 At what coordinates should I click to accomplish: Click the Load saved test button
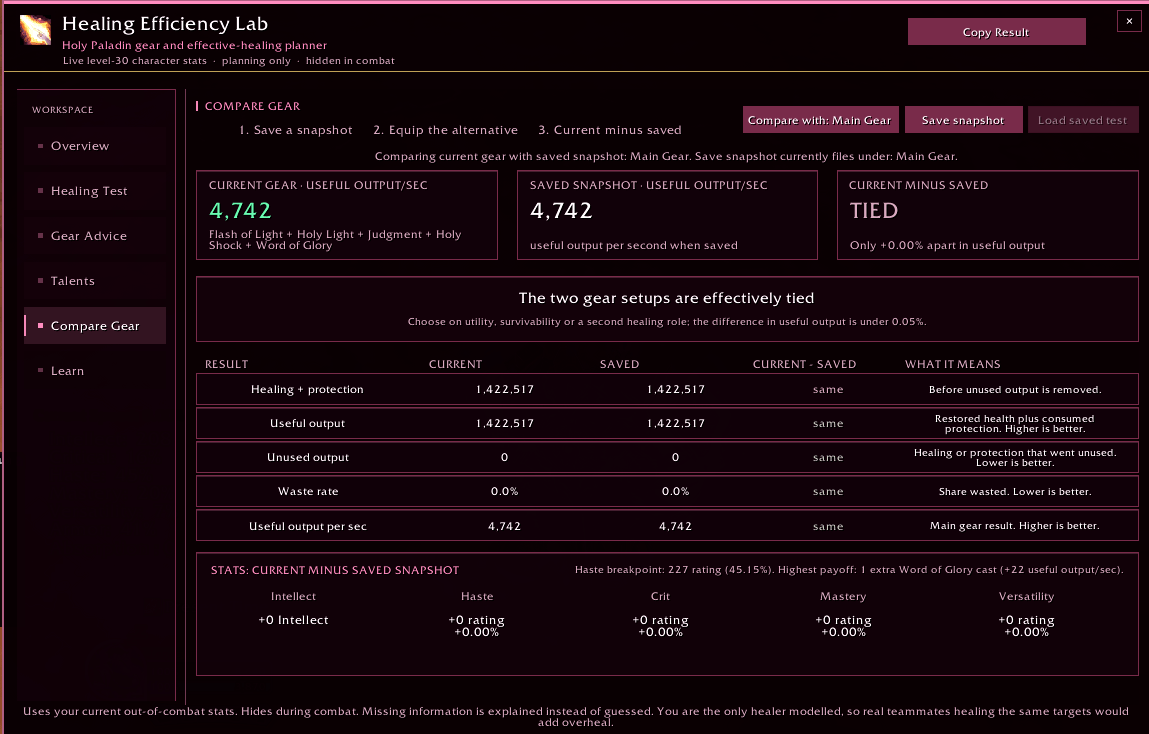coord(1082,120)
